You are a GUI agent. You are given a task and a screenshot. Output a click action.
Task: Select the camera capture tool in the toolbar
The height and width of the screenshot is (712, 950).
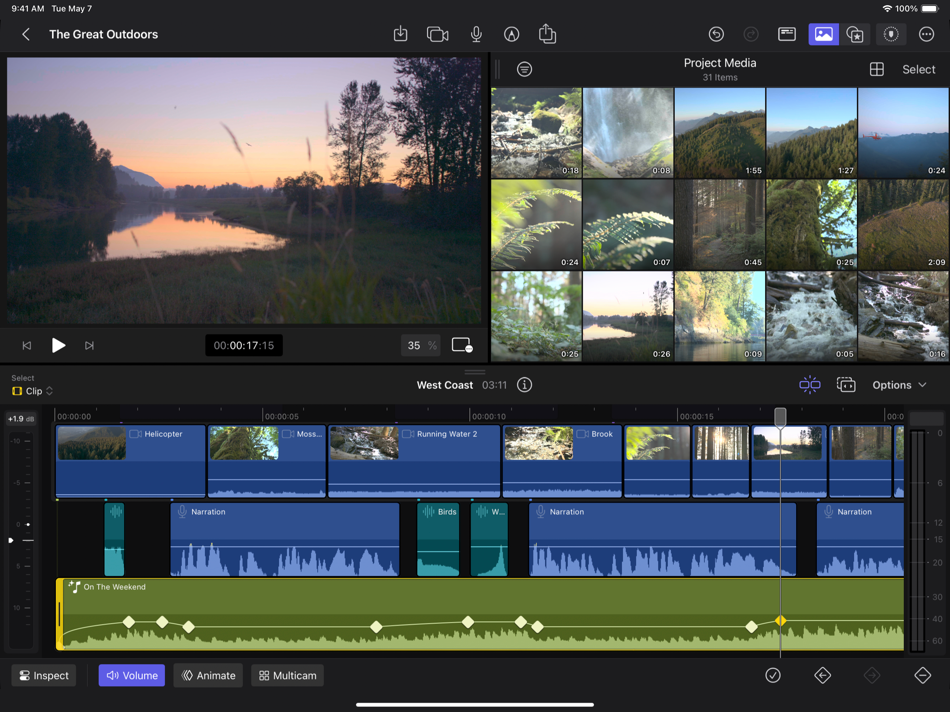(x=437, y=33)
